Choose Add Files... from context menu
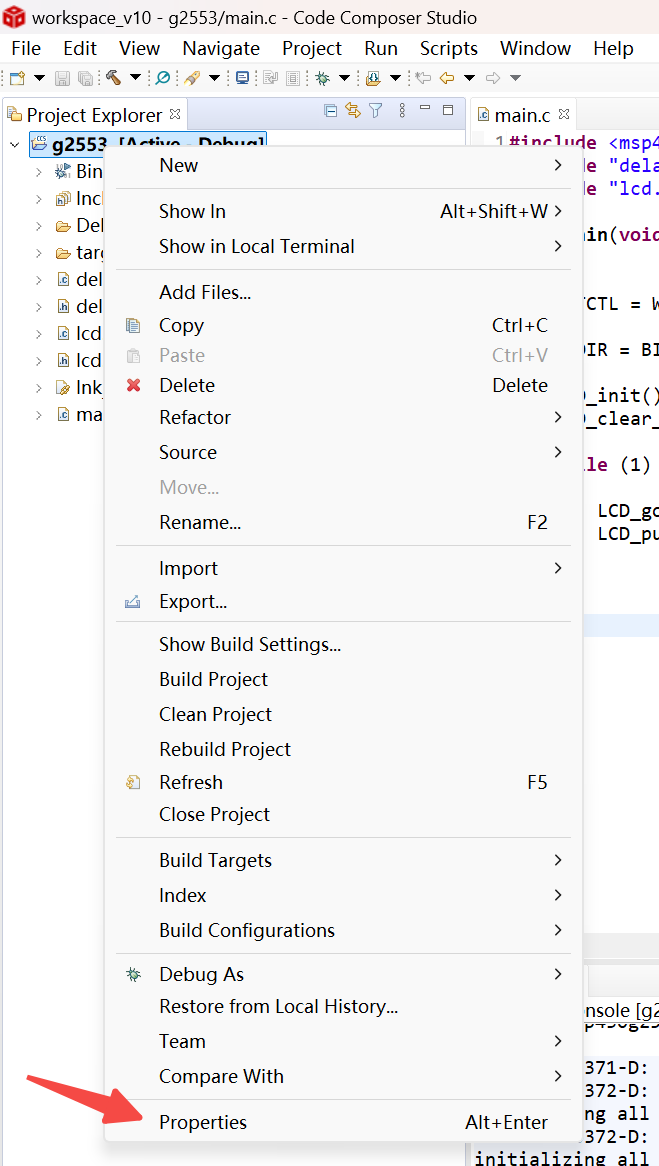 [343, 292]
